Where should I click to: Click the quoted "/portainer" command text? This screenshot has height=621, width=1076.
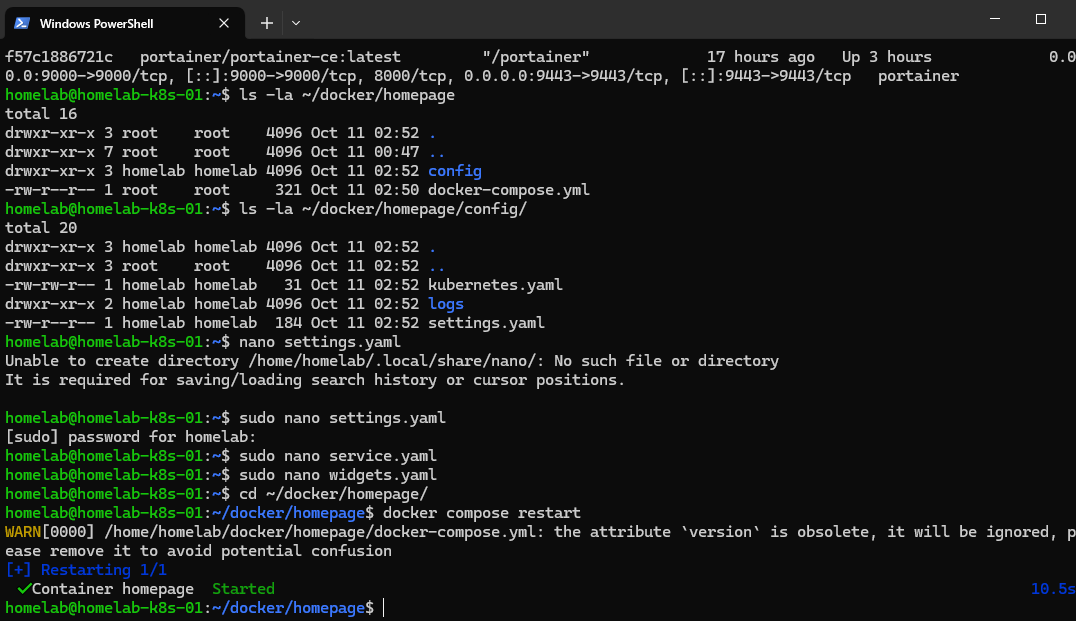(536, 57)
